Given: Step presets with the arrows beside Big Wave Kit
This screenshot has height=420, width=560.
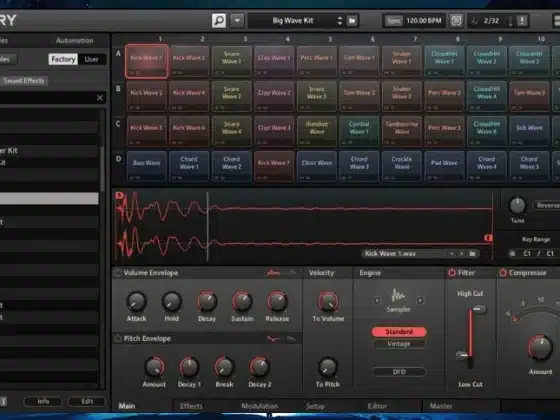Looking at the screenshot, I should click(340, 21).
